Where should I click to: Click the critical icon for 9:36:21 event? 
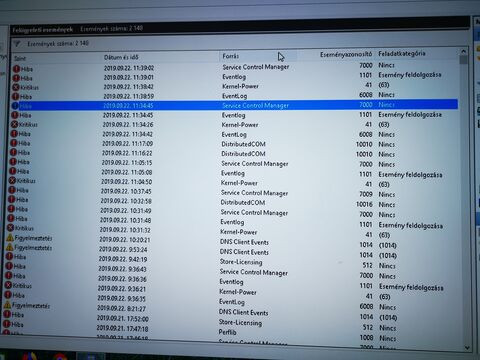(x=9, y=285)
